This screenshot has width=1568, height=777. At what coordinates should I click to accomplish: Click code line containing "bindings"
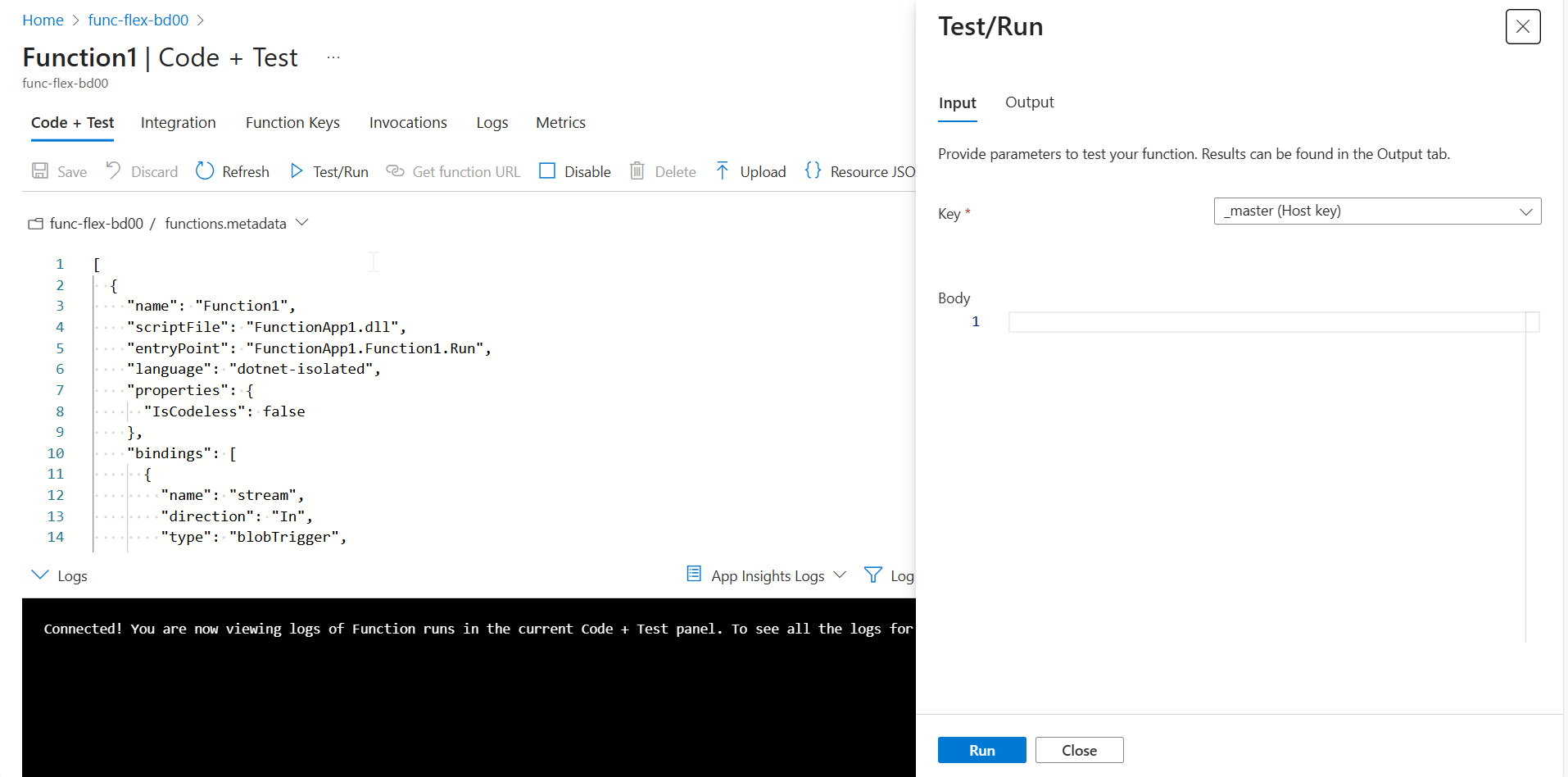pyautogui.click(x=182, y=453)
